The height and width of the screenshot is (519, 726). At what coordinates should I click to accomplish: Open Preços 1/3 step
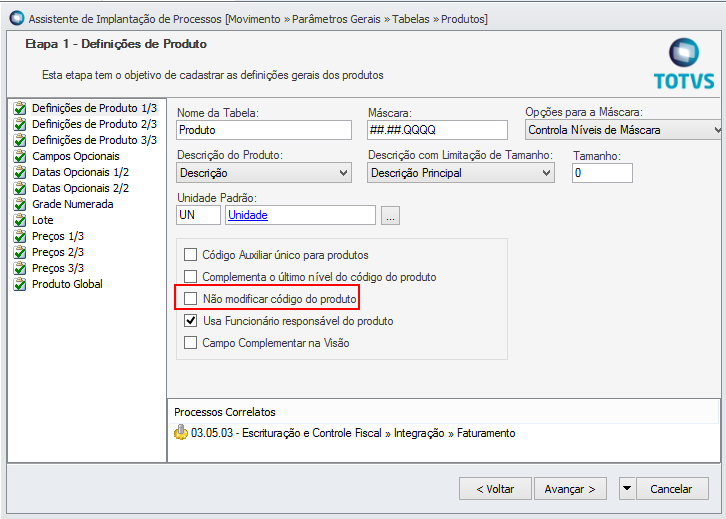(x=58, y=236)
